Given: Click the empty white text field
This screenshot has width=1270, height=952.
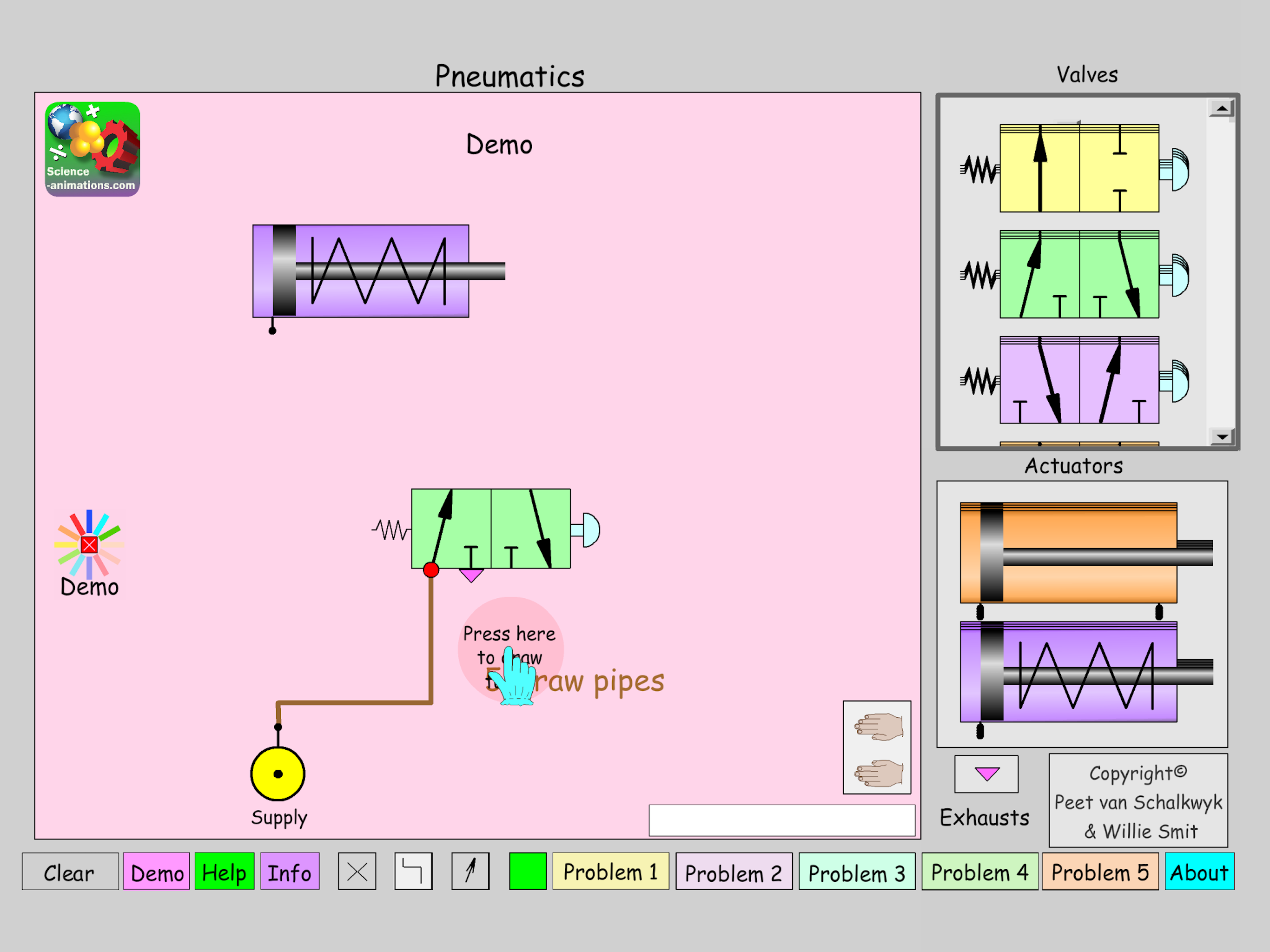Looking at the screenshot, I should pos(781,820).
